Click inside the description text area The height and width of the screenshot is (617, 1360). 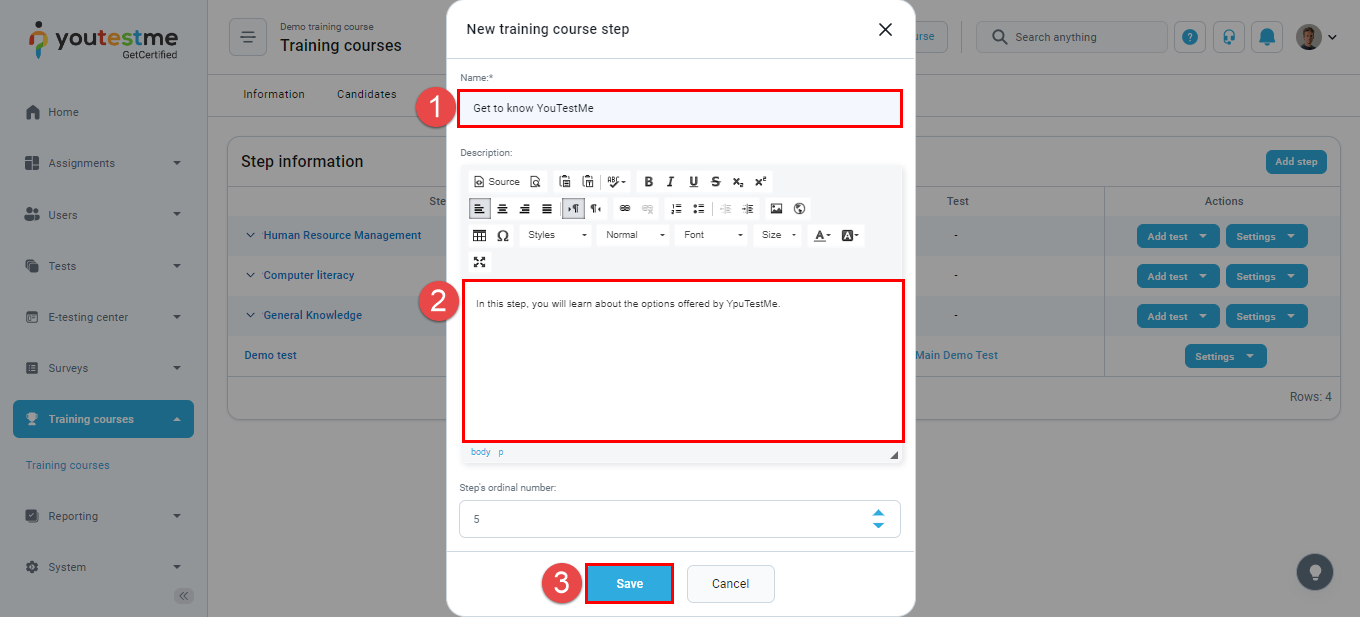click(683, 360)
